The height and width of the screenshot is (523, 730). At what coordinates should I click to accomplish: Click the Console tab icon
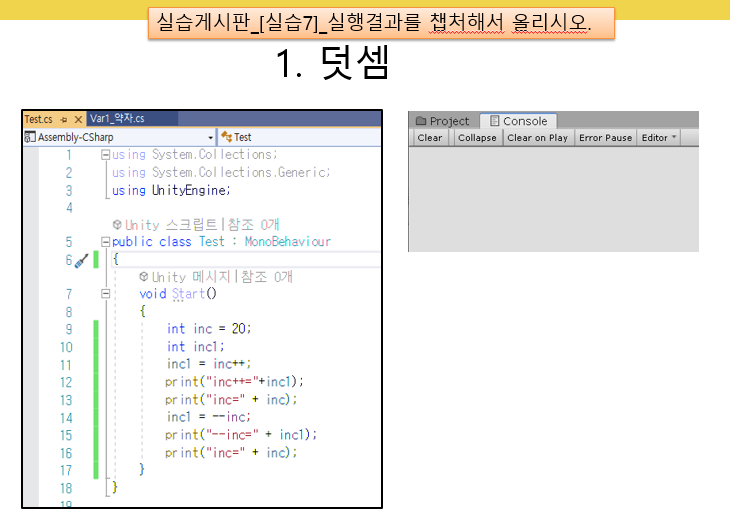tap(494, 121)
